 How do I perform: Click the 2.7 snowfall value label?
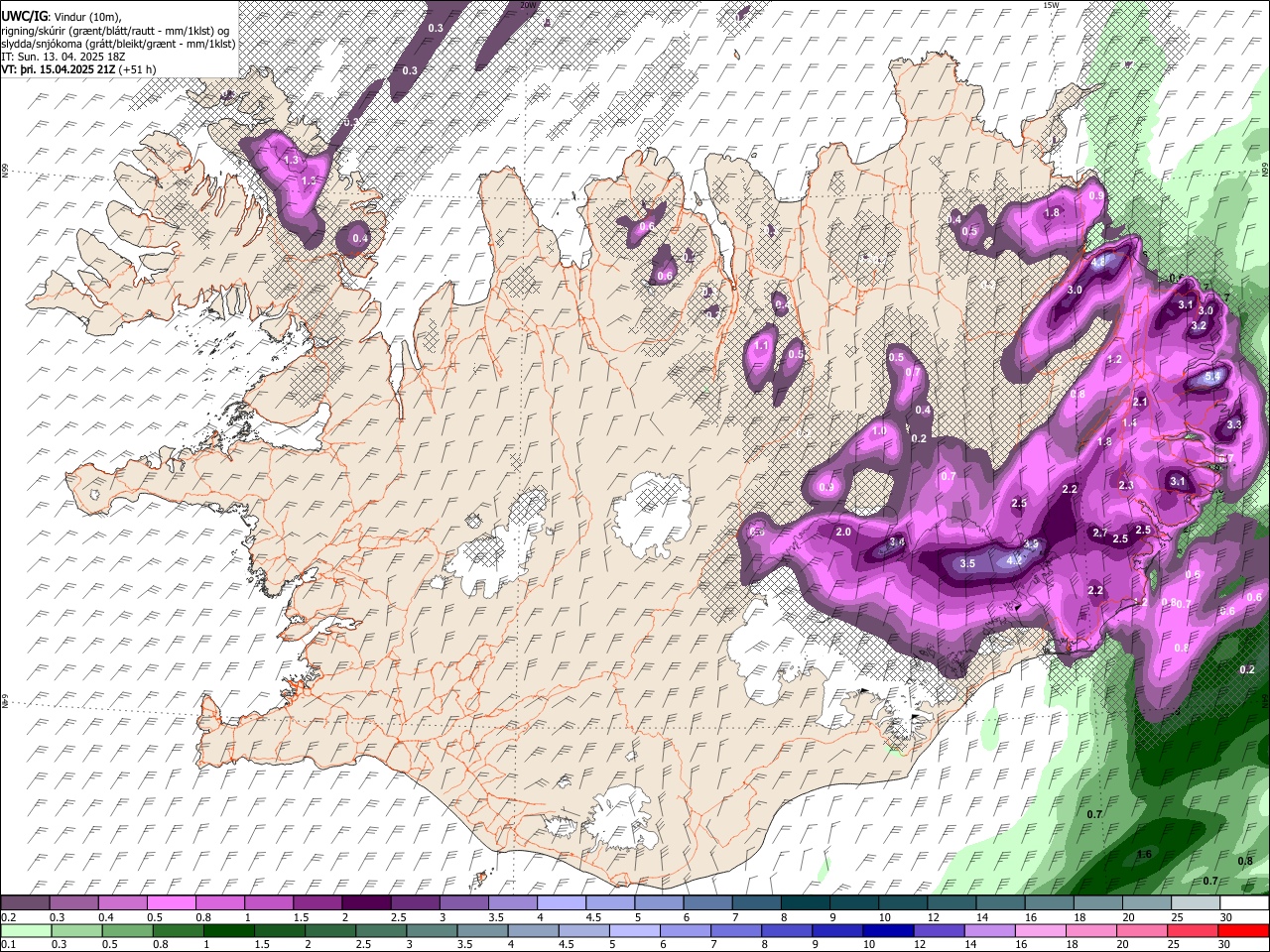pyautogui.click(x=1099, y=534)
